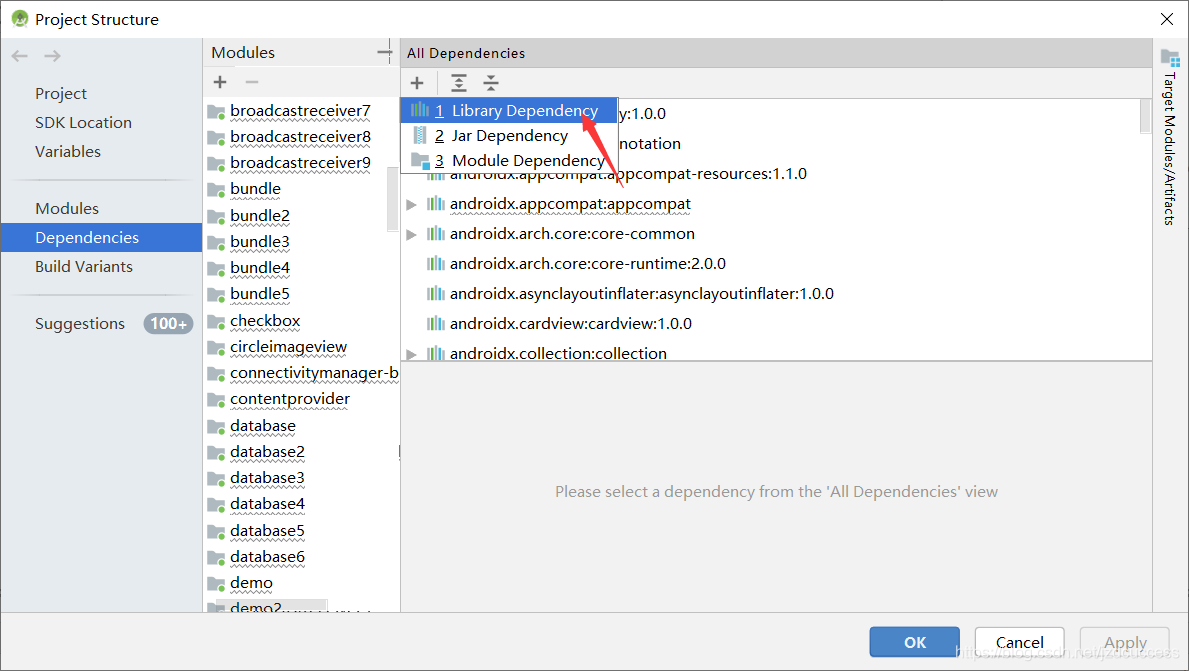Select module broadcastreceiver8
This screenshot has height=671, width=1189.
click(x=300, y=136)
